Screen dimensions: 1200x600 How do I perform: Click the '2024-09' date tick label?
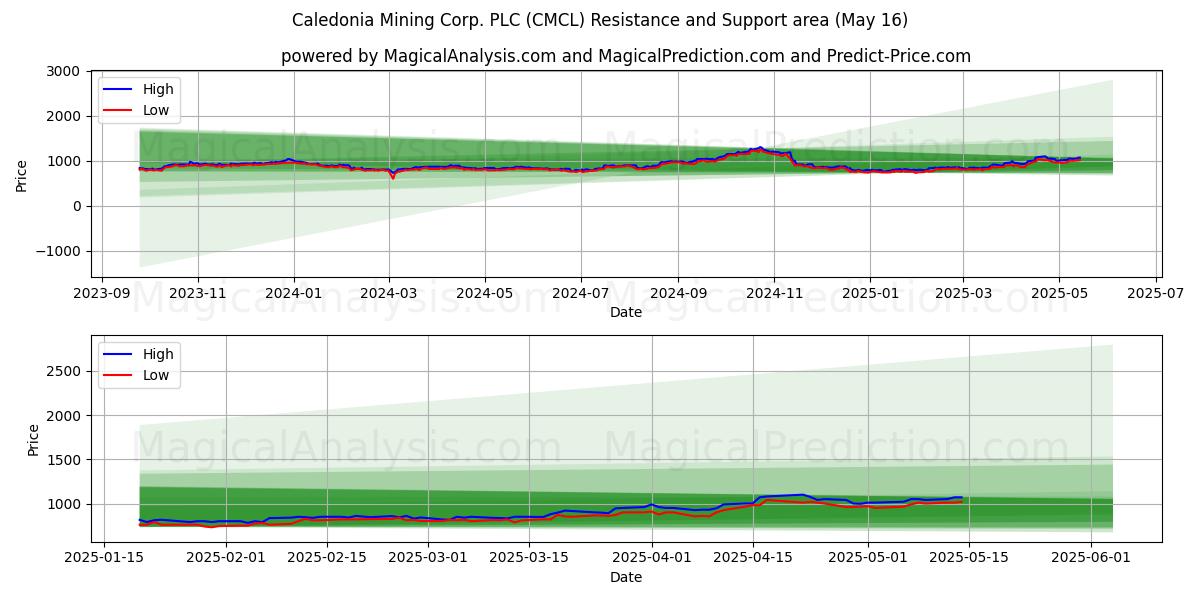point(677,295)
